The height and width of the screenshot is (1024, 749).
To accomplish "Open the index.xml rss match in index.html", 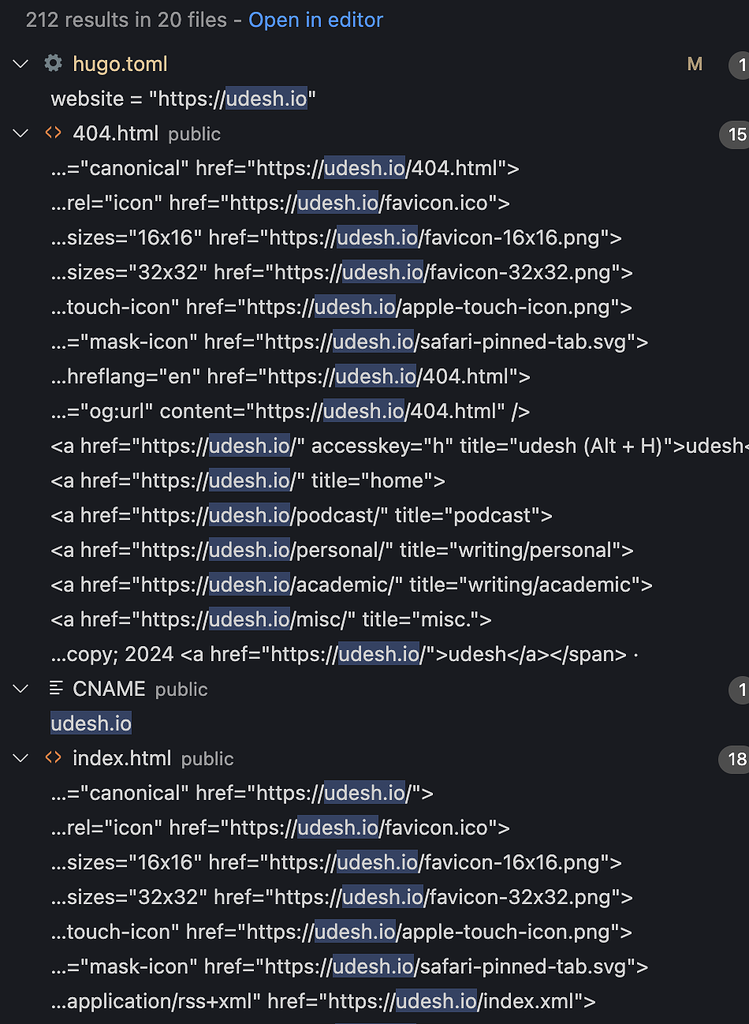I will tap(323, 1001).
